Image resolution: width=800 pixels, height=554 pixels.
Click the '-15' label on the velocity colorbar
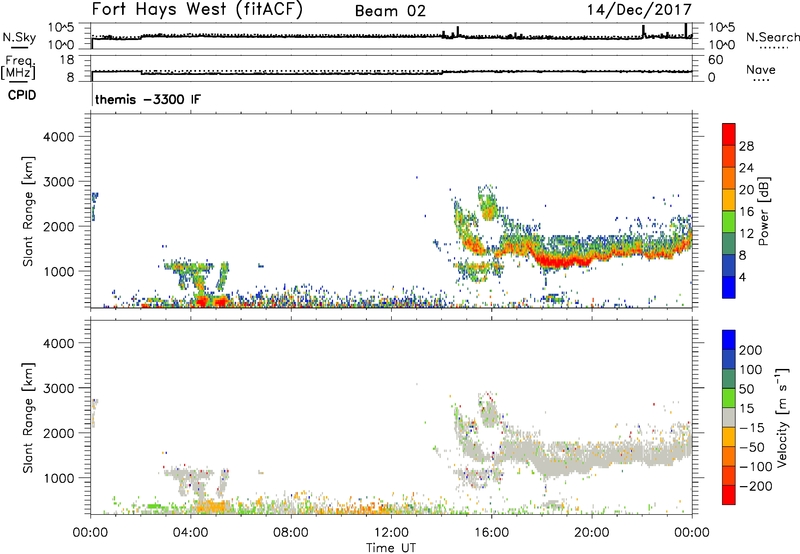(752, 428)
